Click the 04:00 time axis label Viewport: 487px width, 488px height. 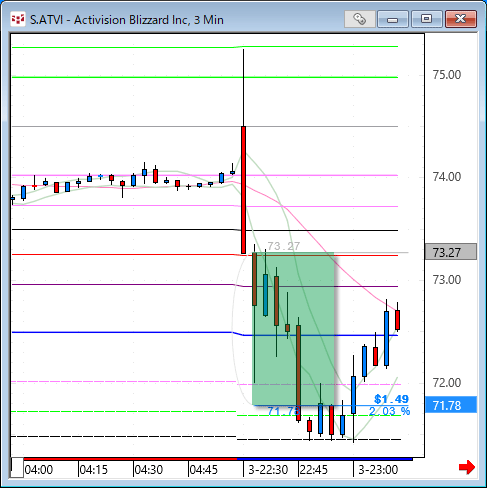[x=39, y=470]
